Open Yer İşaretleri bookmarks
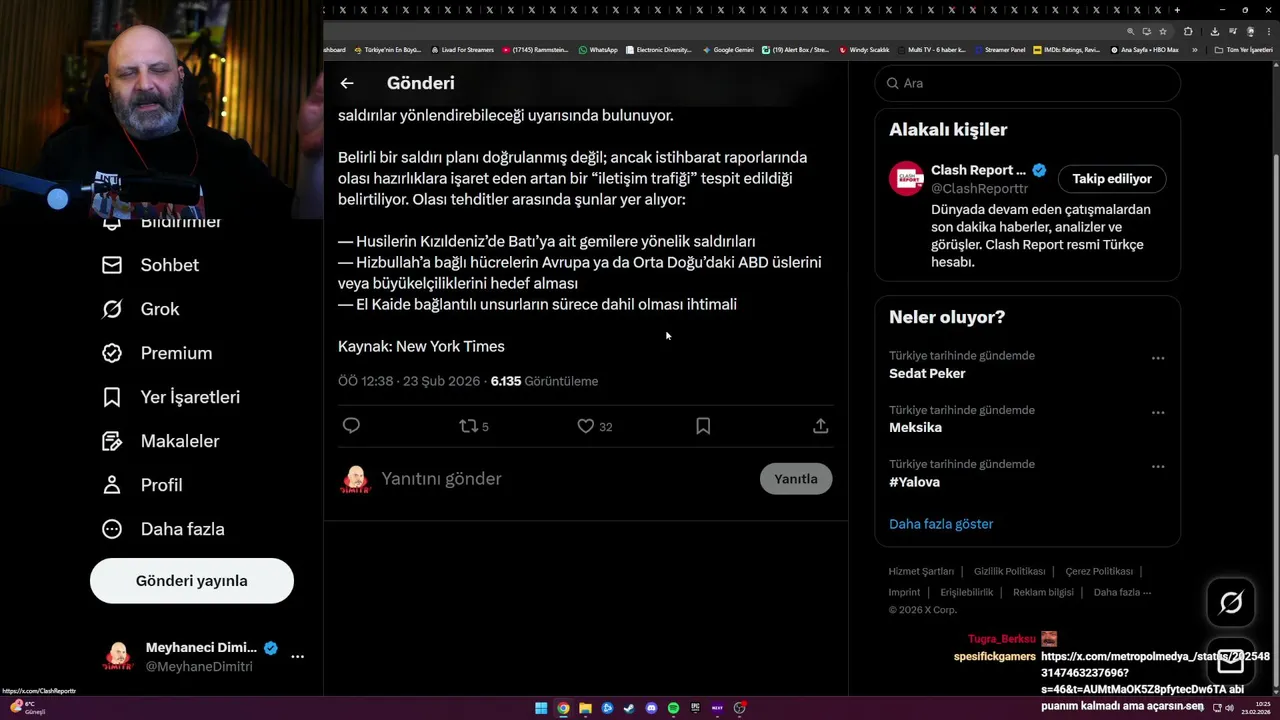Screen dimensions: 1280x720 (171, 397)
